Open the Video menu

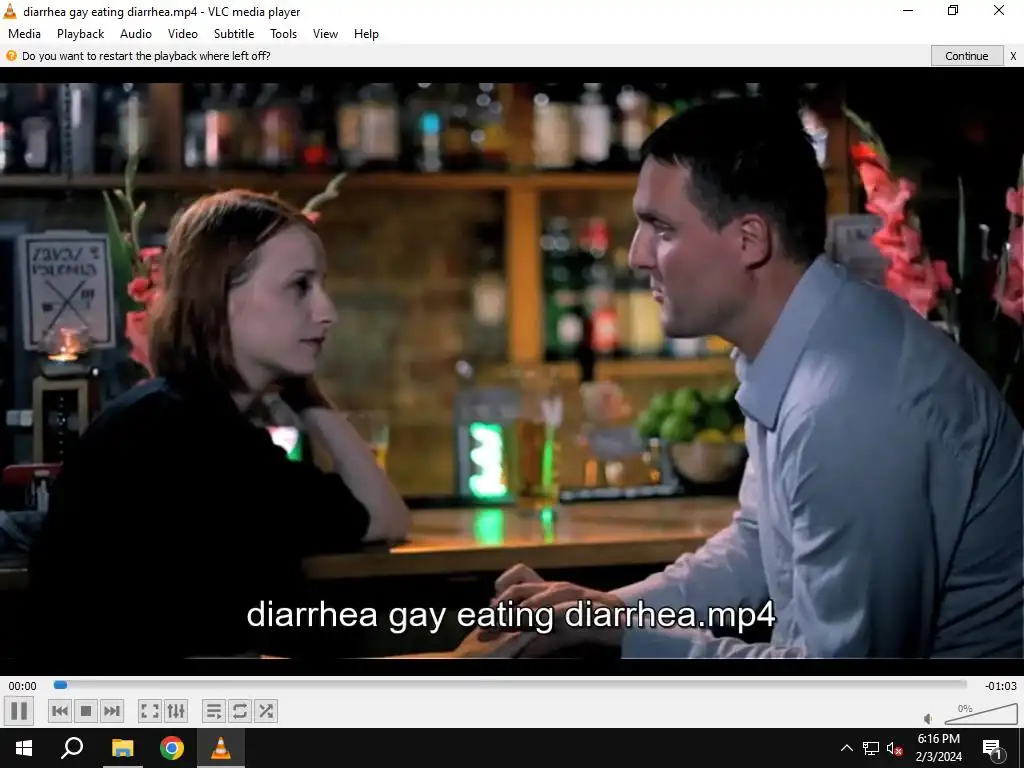(x=183, y=34)
